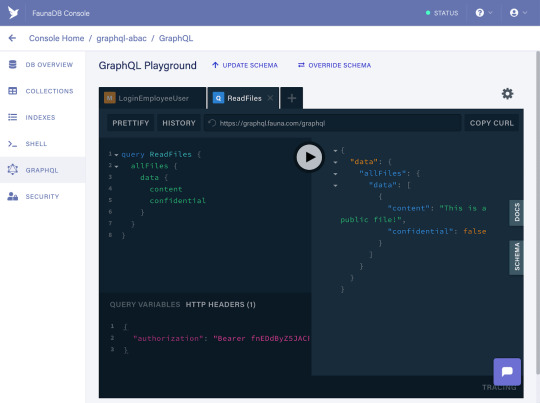
Task: Open SECURITY in the sidebar
Action: (43, 196)
